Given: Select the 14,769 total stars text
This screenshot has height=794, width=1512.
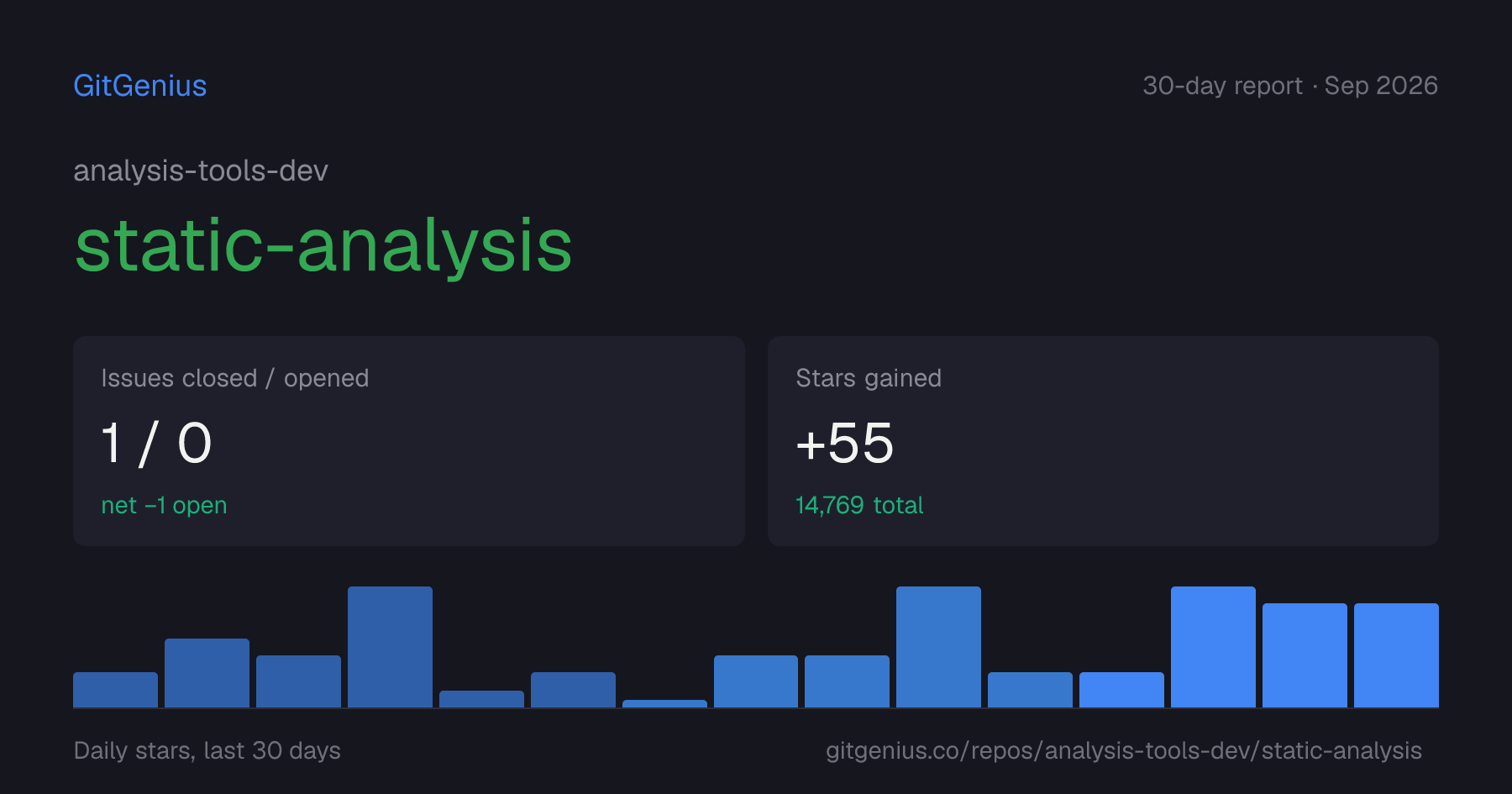Looking at the screenshot, I should tap(859, 505).
